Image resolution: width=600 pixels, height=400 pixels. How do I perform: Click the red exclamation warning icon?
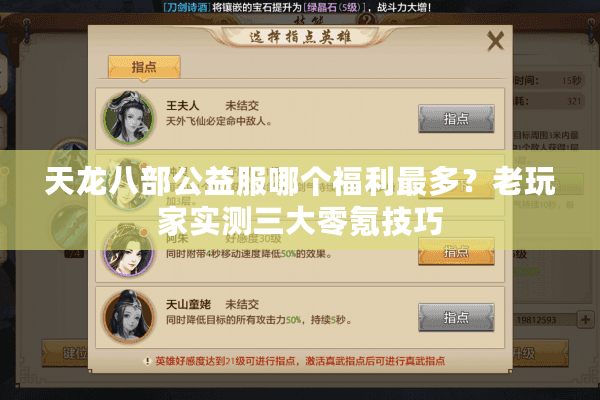click(x=147, y=361)
